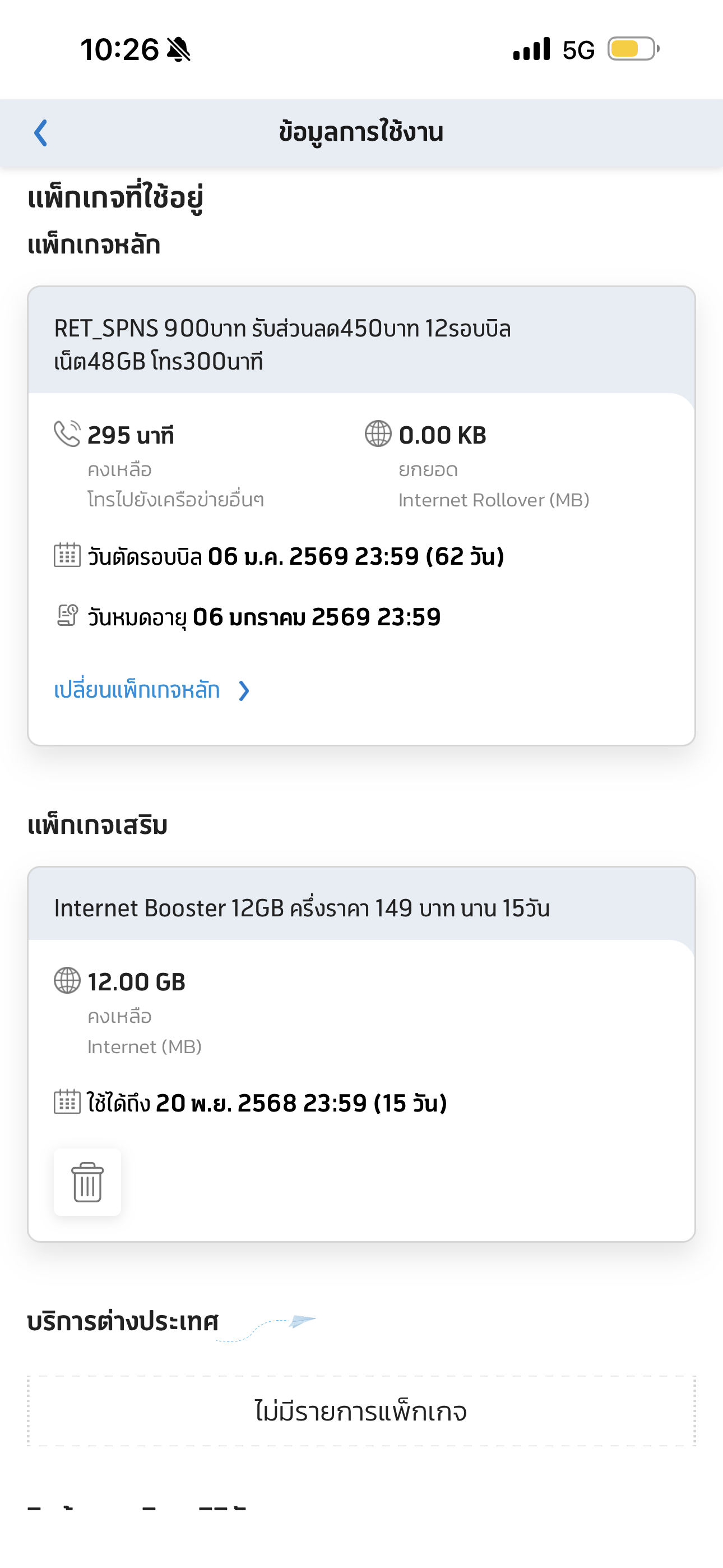This screenshot has height=1568, width=723.
Task: Tap the 5G signal indicator
Action: pos(577,50)
